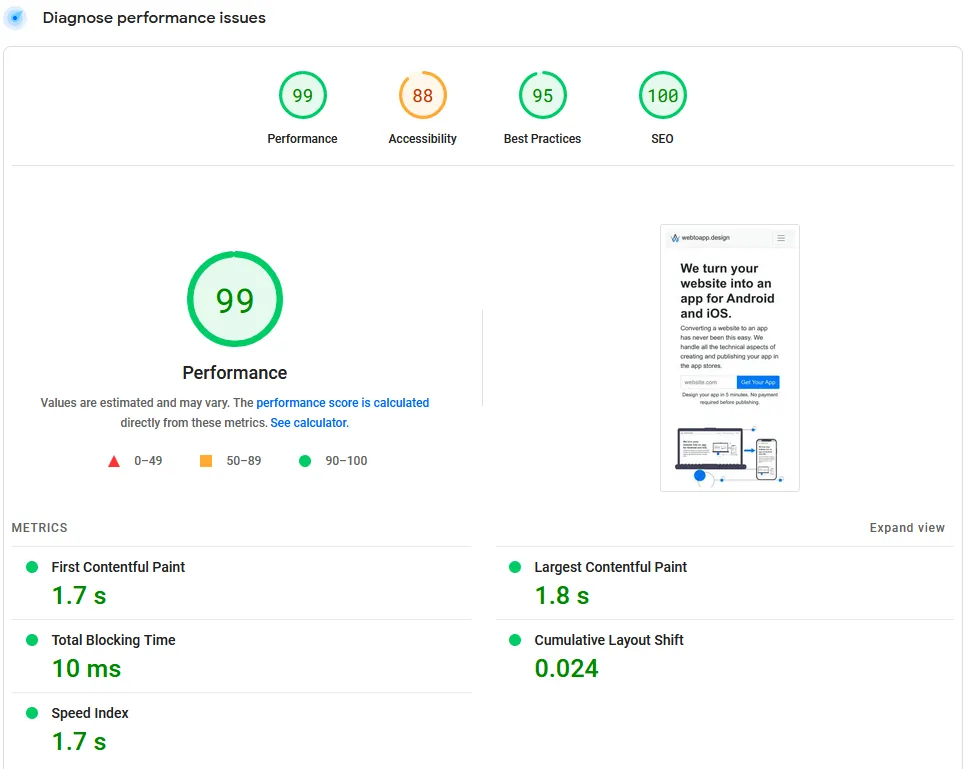Select the Accessibility 88 score gauge
Viewport: 966px width, 769px height.
click(x=422, y=95)
